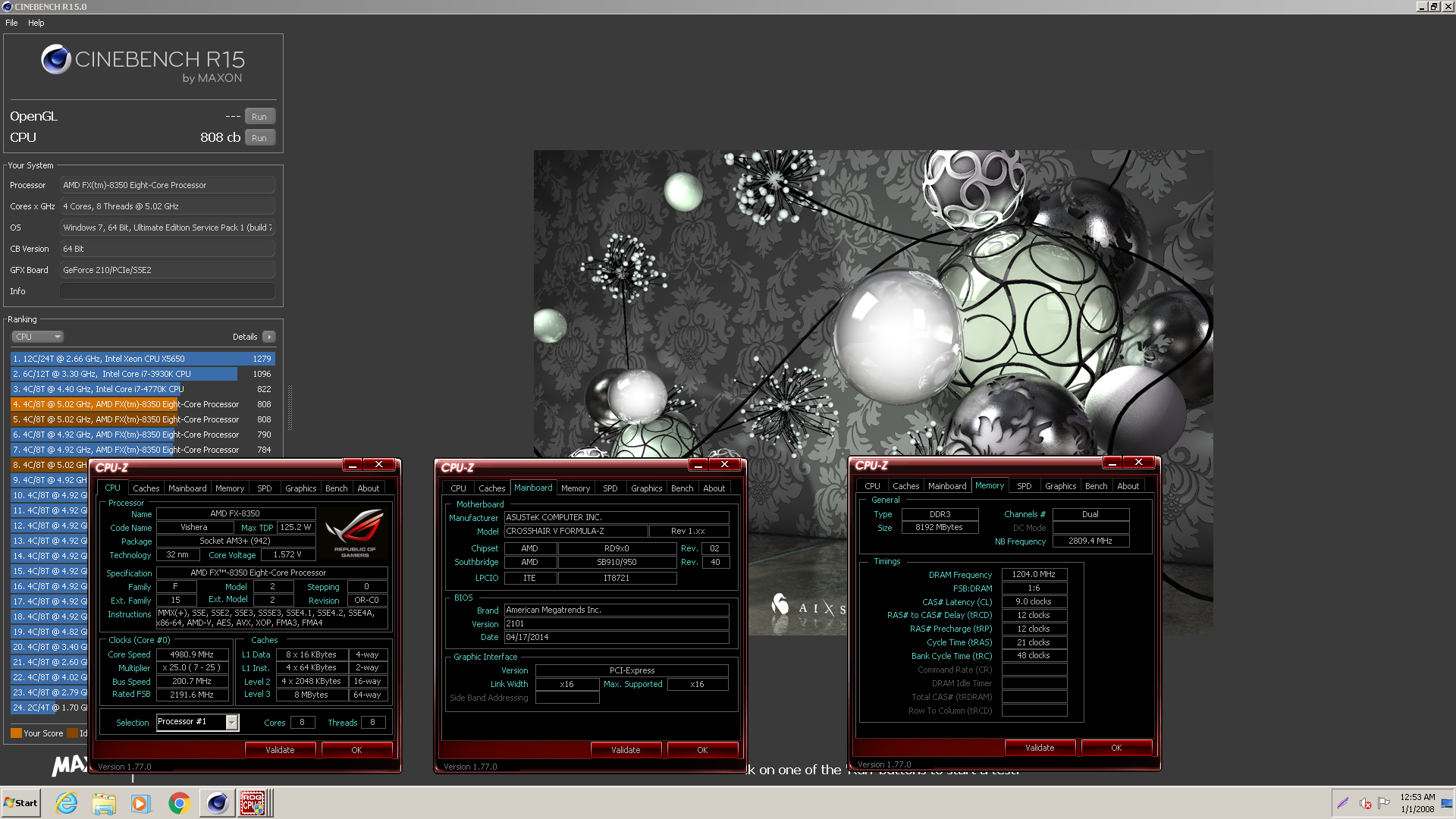Open Windows Explorer folder icon in taskbar
The image size is (1456, 819).
tap(104, 803)
